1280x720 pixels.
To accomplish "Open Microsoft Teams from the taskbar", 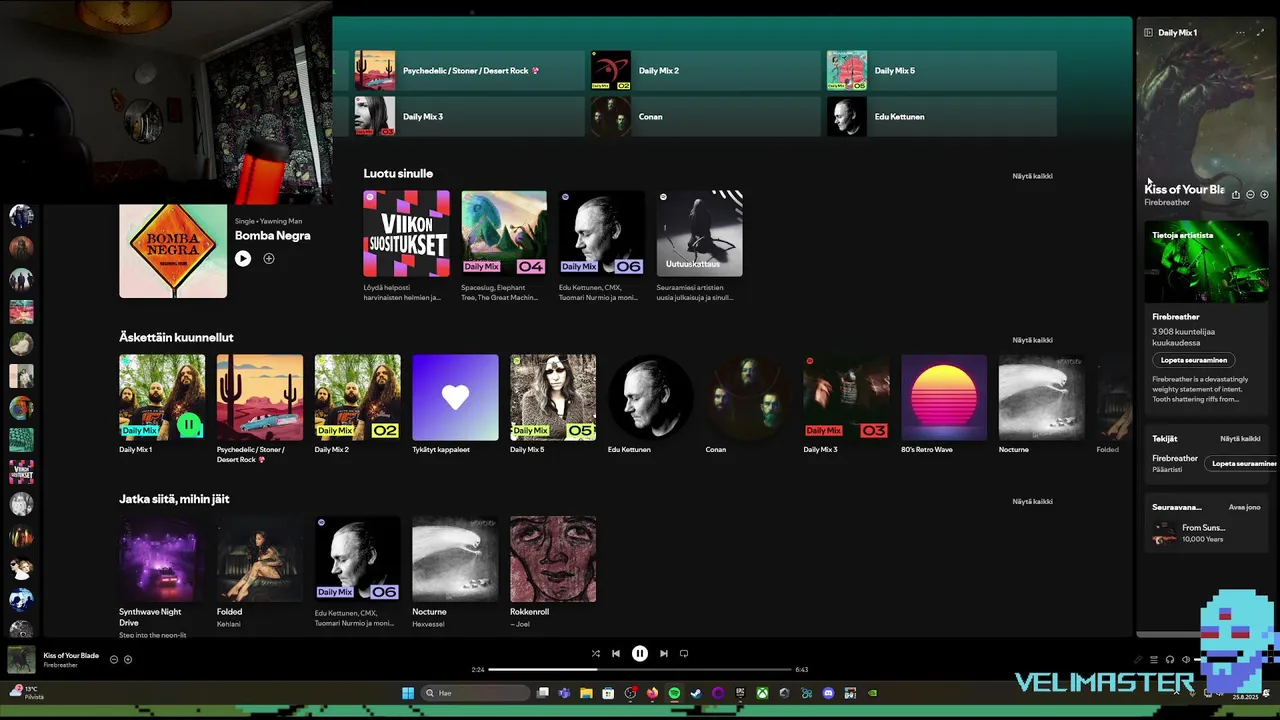I will coord(564,693).
